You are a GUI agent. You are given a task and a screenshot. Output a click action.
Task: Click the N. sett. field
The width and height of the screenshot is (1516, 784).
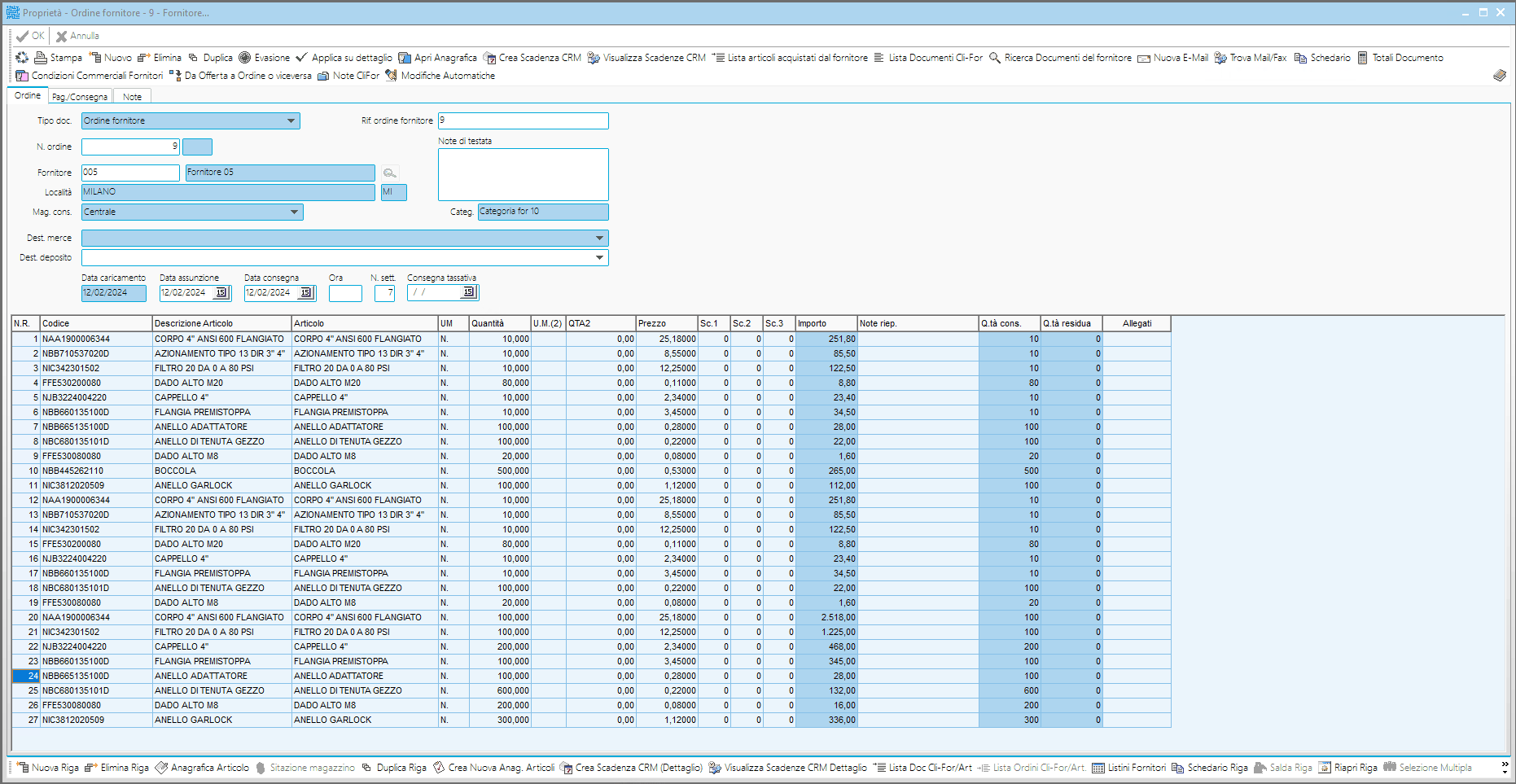coord(384,293)
